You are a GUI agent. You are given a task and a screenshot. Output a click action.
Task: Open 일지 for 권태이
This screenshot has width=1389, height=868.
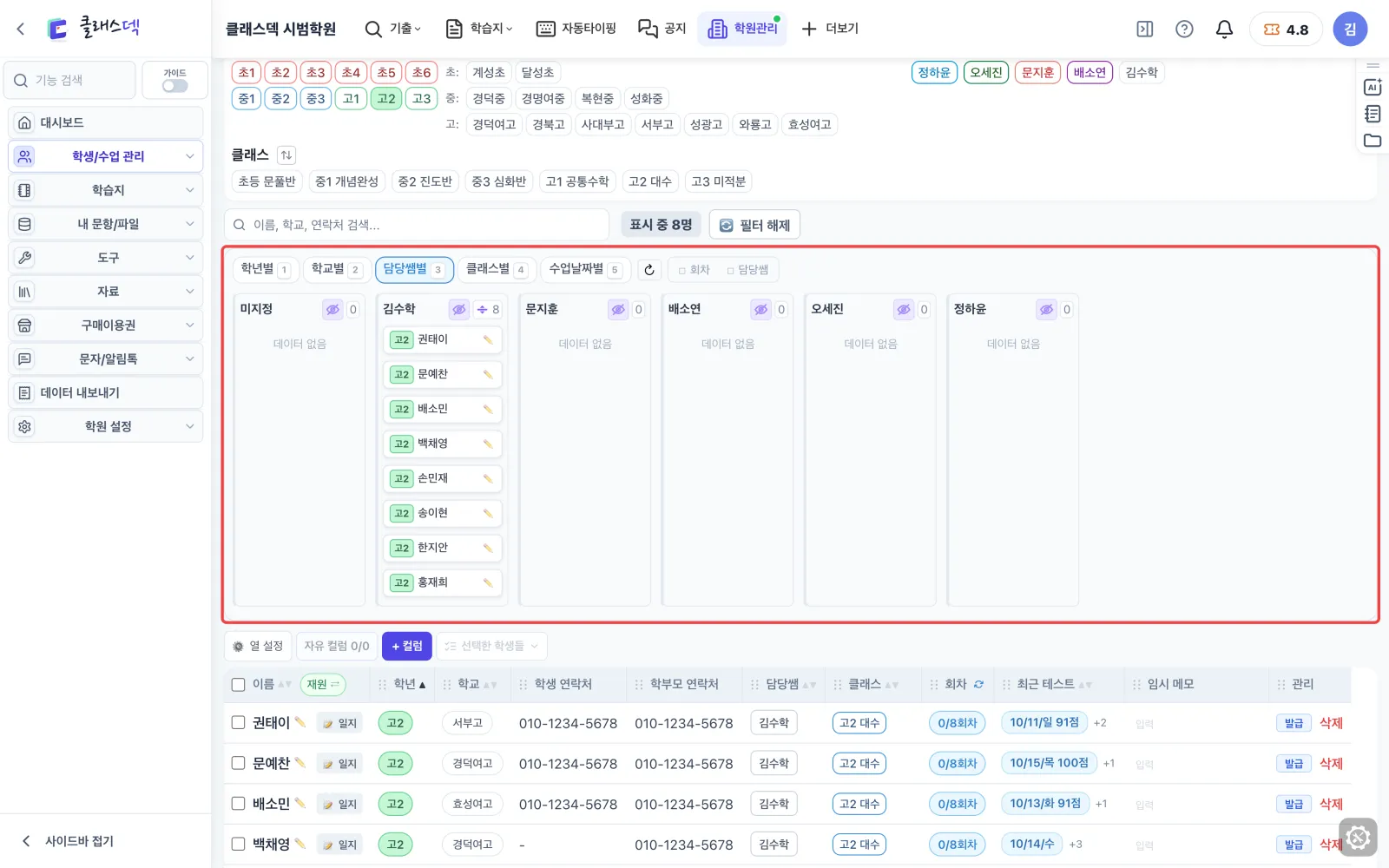tap(339, 723)
